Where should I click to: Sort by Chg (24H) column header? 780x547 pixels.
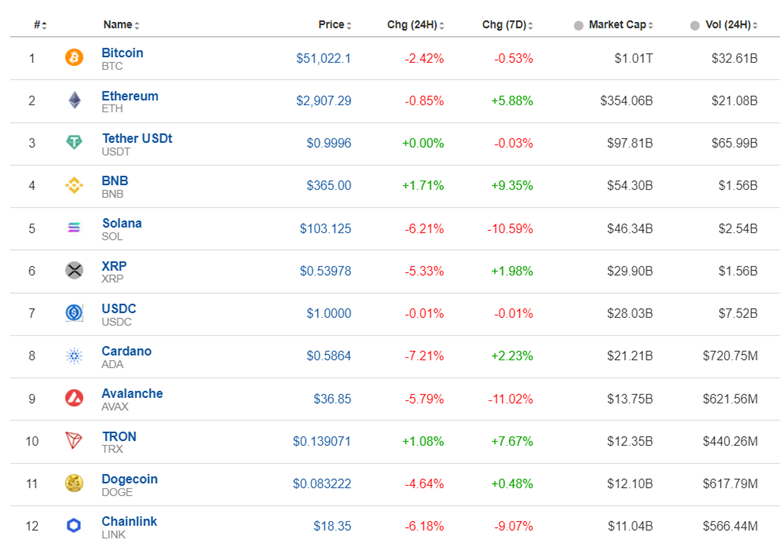pyautogui.click(x=412, y=24)
